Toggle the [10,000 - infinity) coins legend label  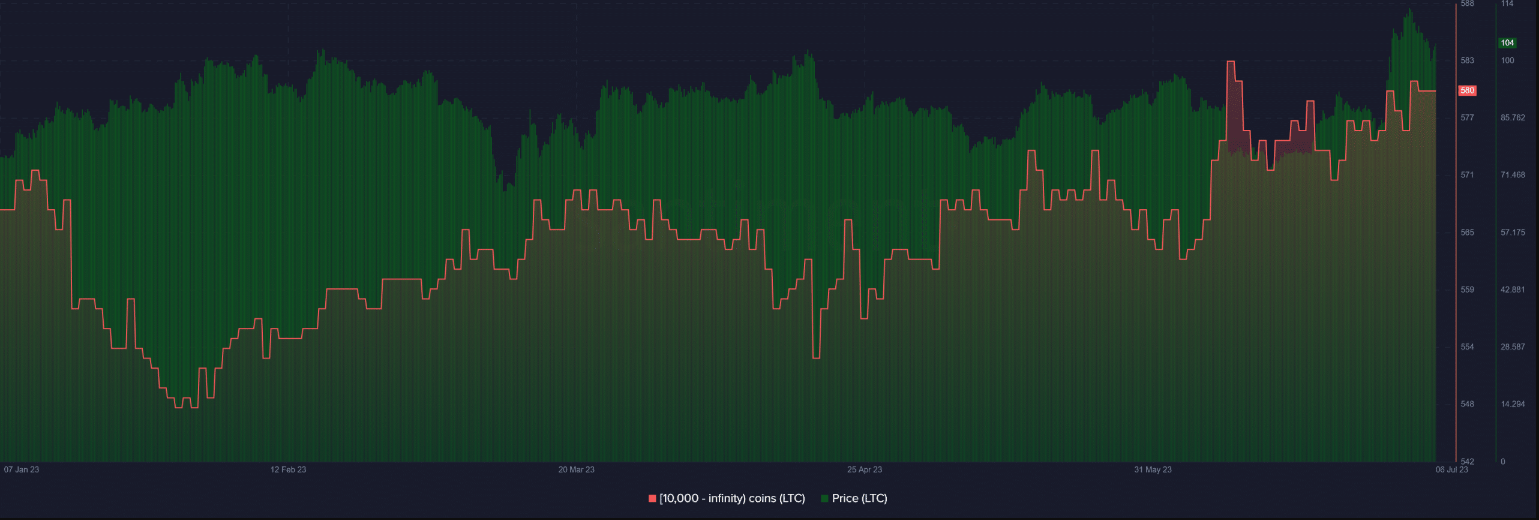tap(732, 498)
